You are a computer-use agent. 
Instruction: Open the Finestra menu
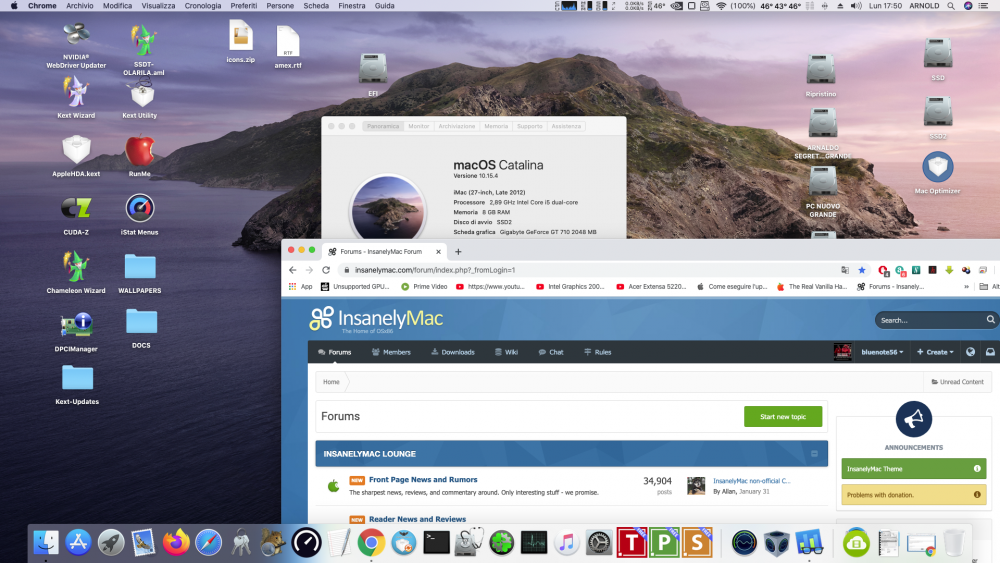[351, 6]
